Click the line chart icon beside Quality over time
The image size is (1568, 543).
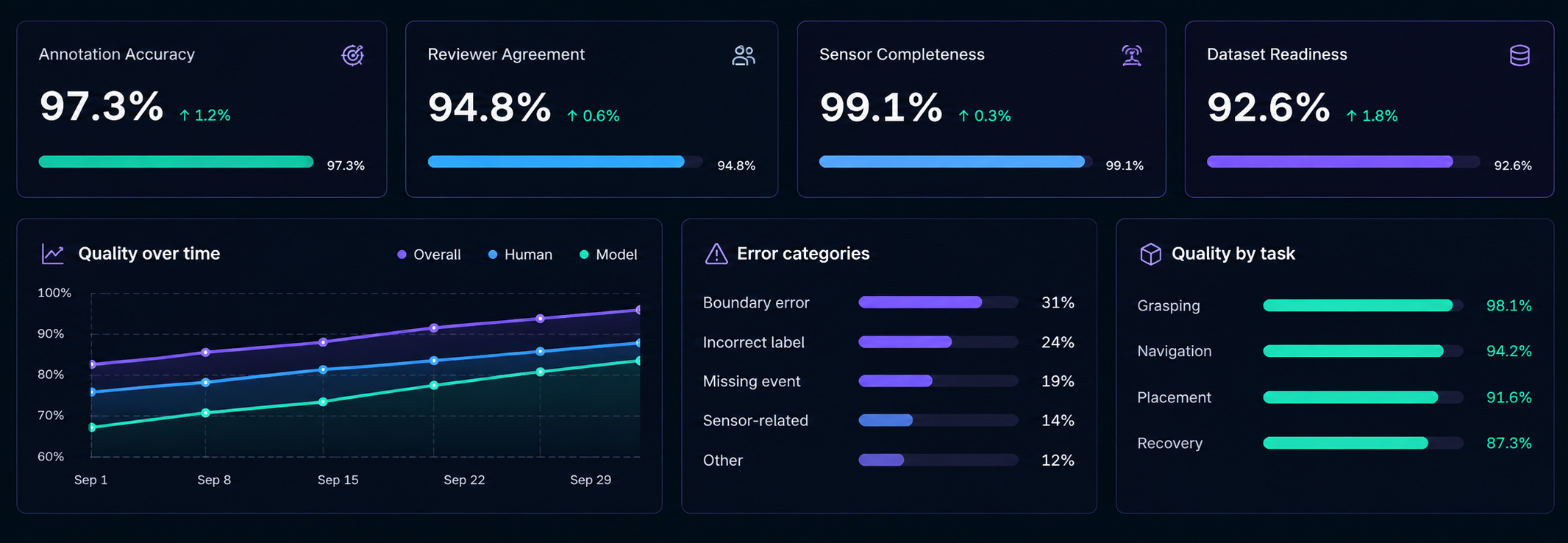click(x=52, y=254)
